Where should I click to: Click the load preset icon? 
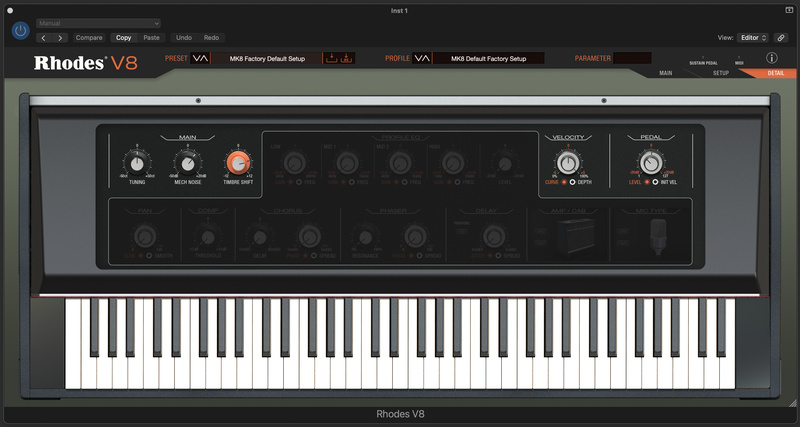[332, 58]
